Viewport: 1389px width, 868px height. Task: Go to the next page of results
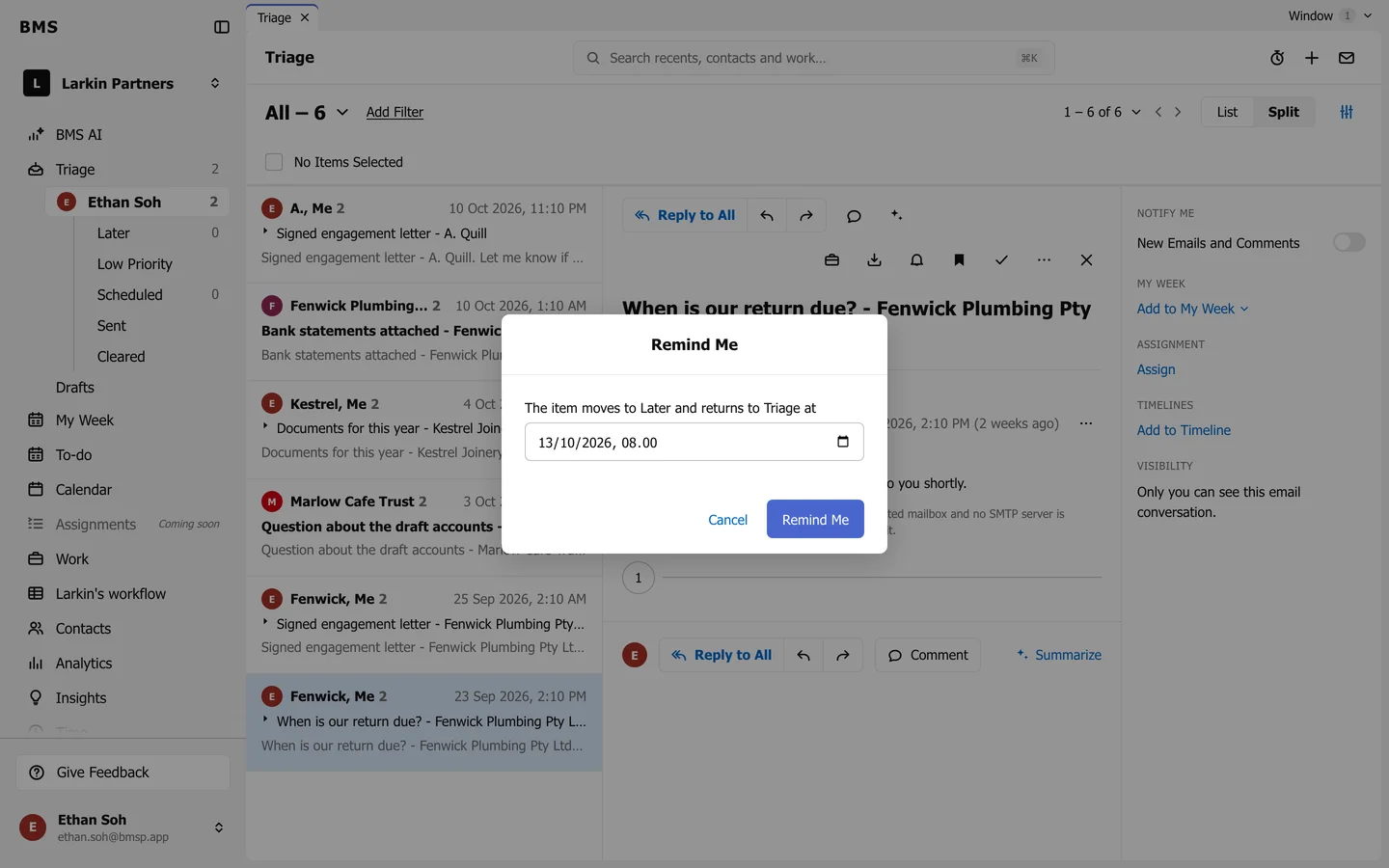click(x=1178, y=112)
